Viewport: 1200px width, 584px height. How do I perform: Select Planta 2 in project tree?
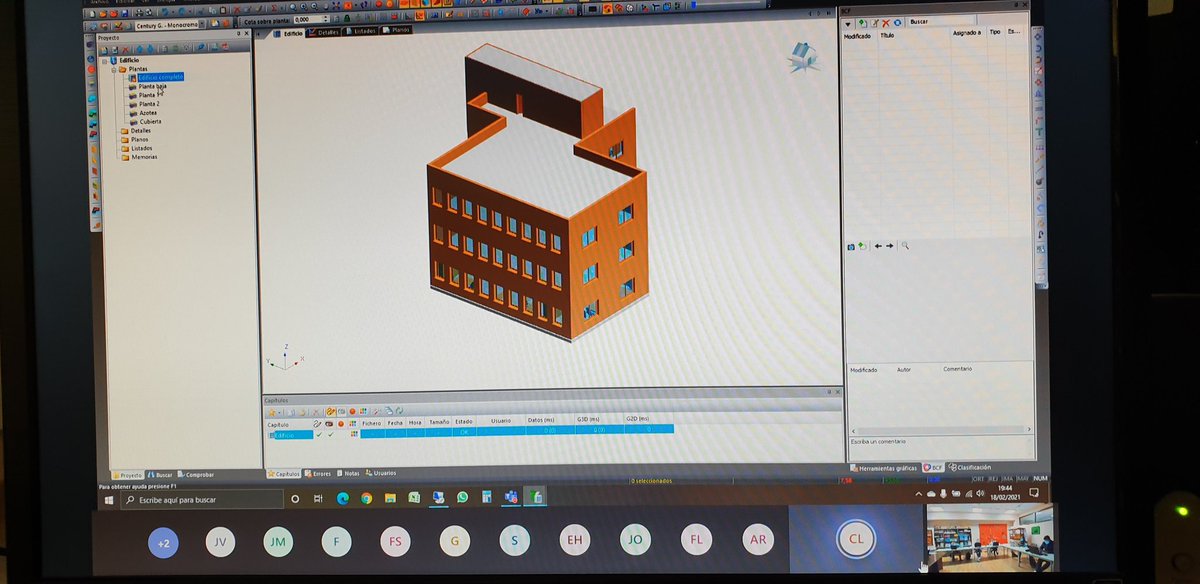pos(149,103)
